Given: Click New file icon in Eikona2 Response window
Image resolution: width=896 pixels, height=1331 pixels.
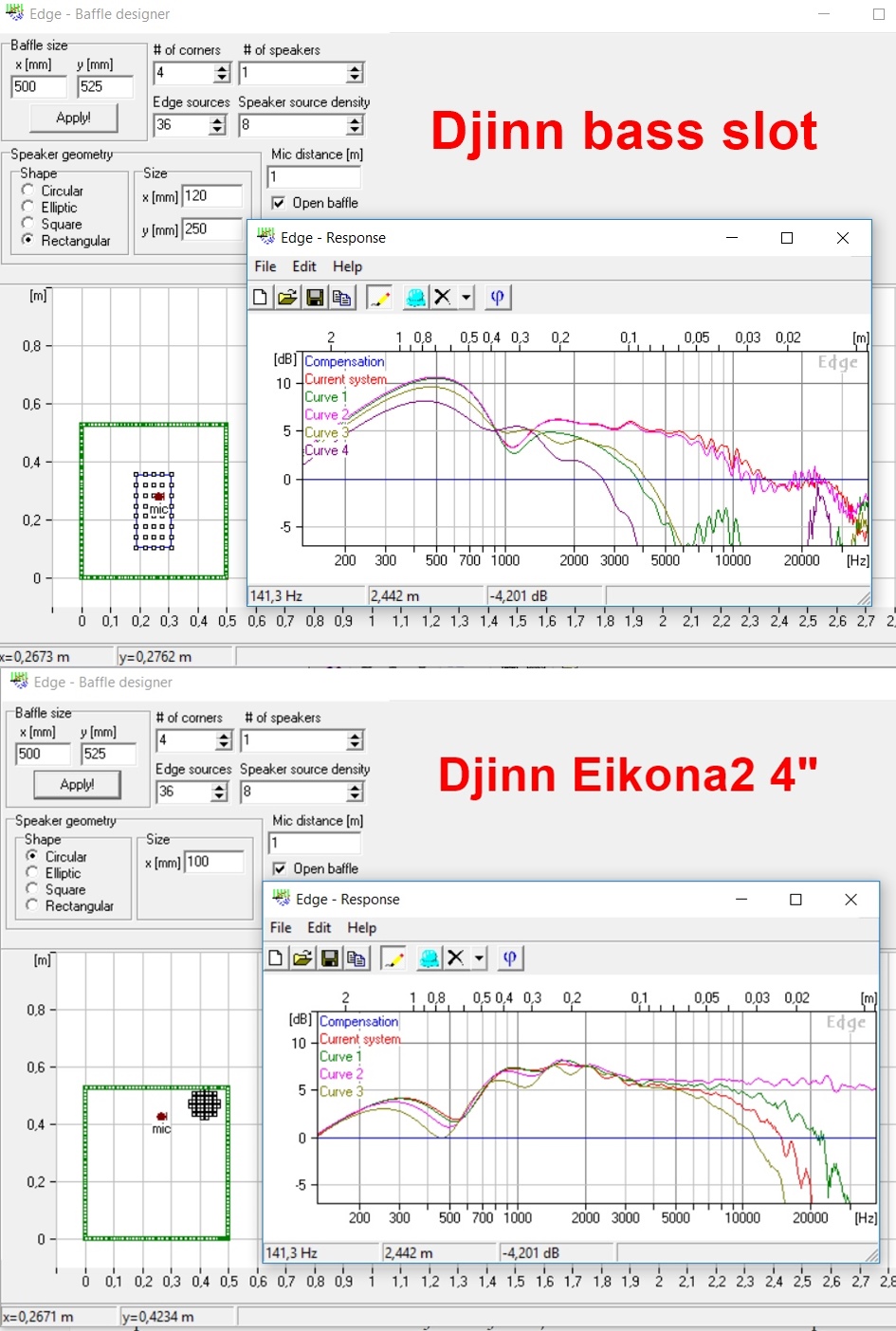Looking at the screenshot, I should pyautogui.click(x=275, y=958).
